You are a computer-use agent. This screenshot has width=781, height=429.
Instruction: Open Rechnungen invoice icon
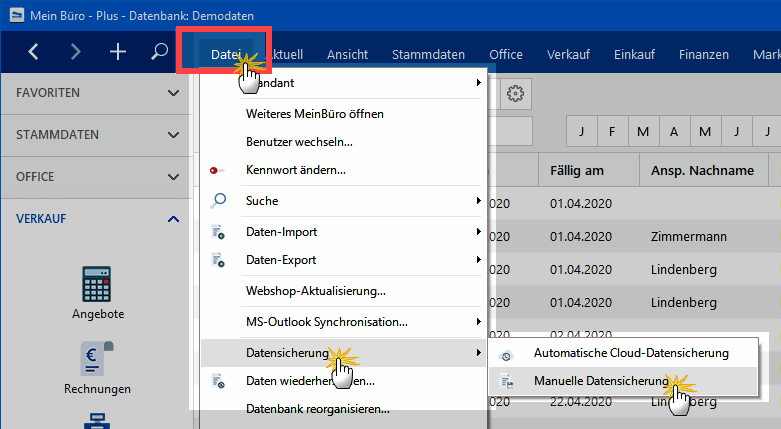pos(97,359)
